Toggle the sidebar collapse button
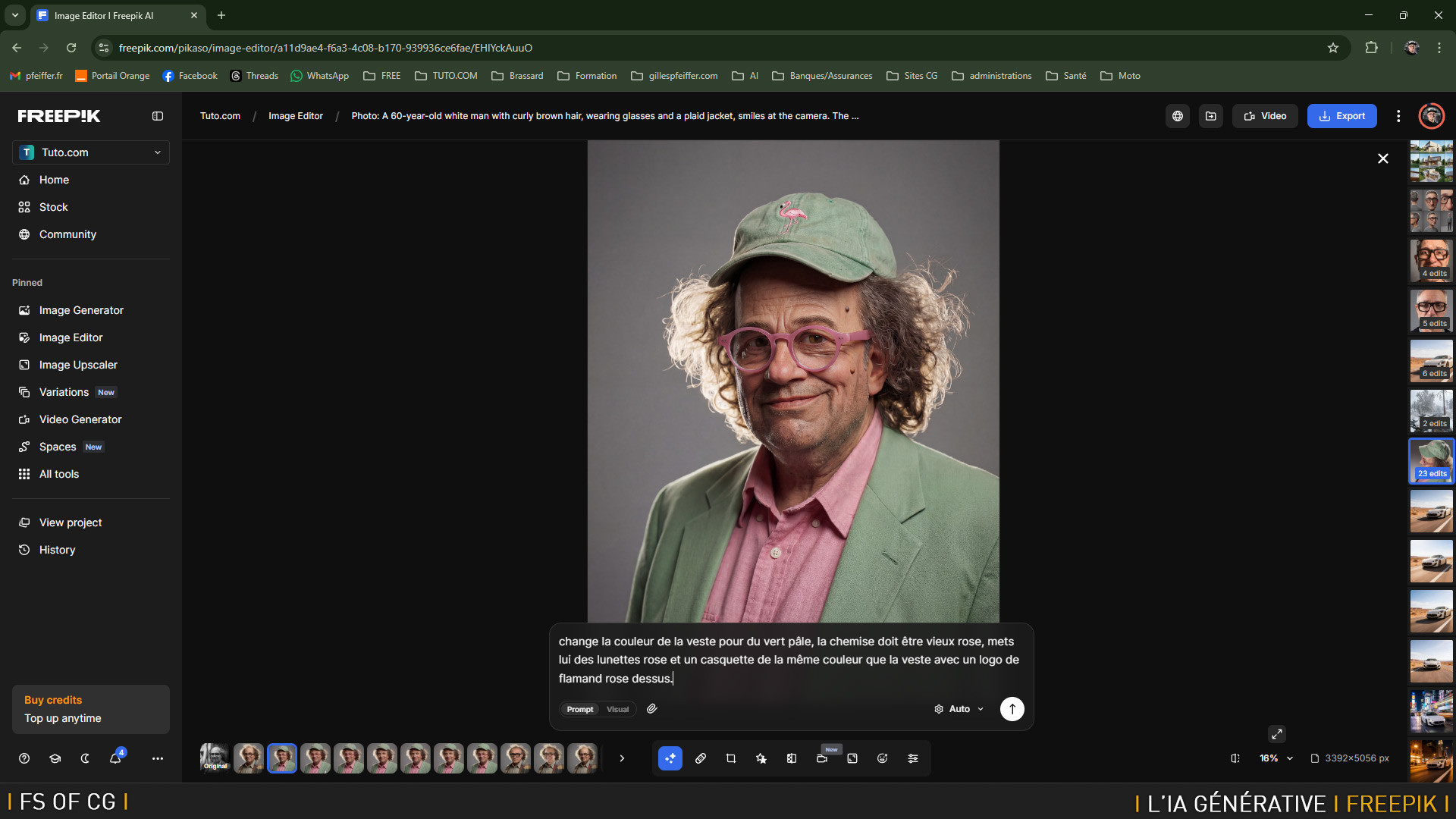 point(158,116)
